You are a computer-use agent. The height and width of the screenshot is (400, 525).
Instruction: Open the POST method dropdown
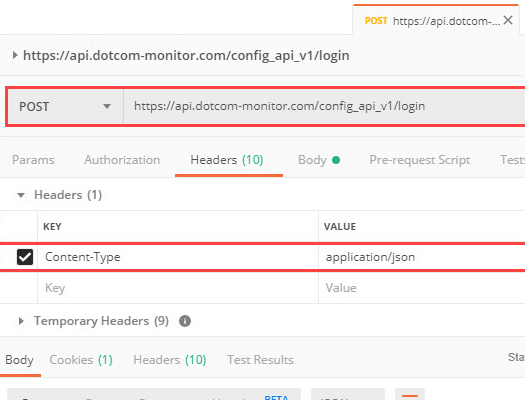(65, 106)
